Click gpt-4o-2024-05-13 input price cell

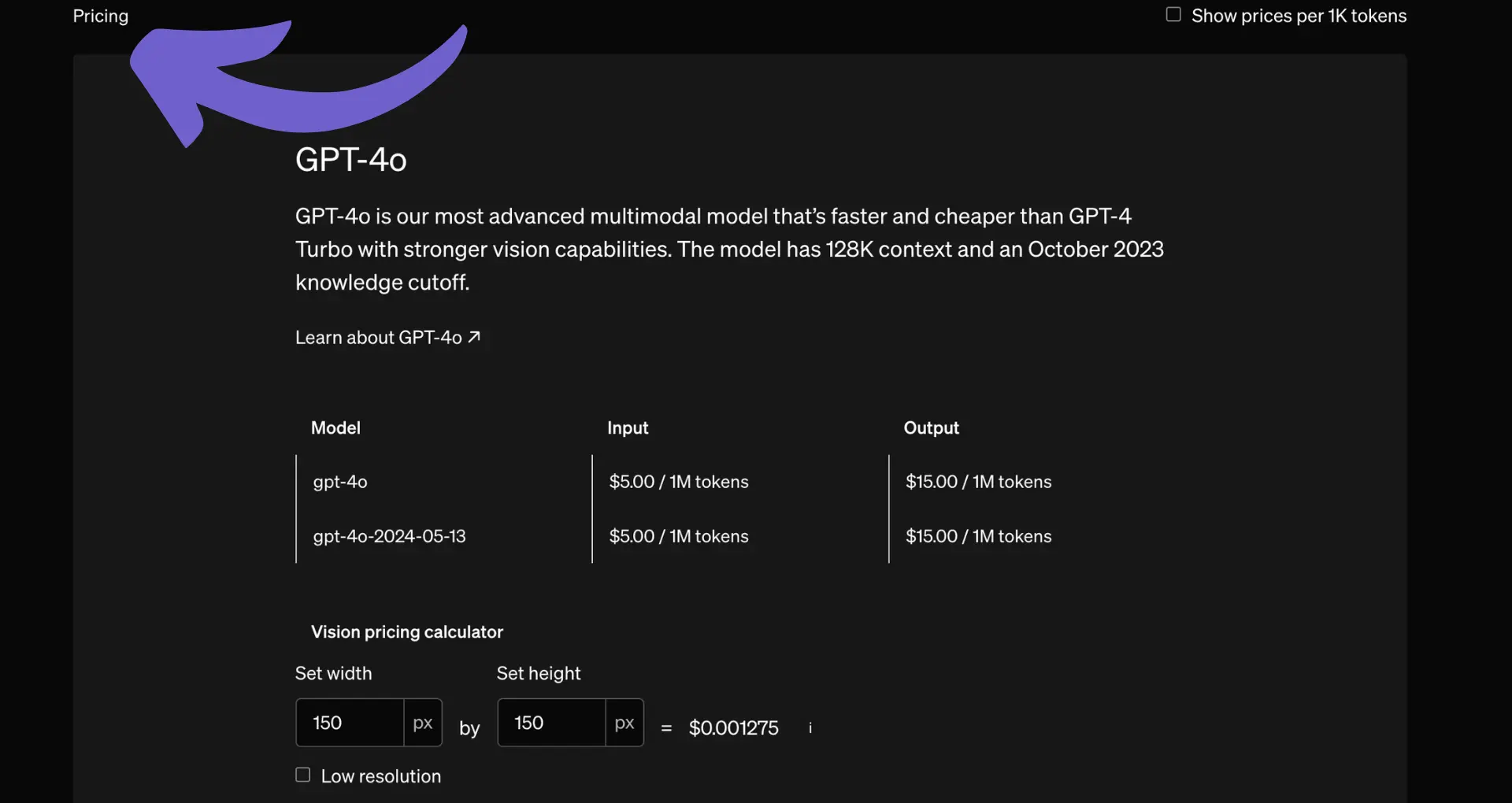coord(679,536)
